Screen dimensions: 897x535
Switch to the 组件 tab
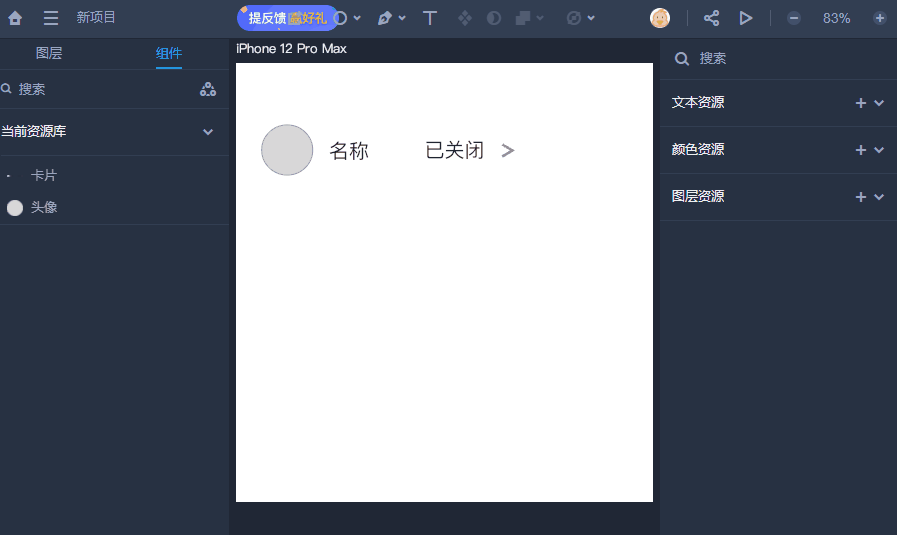pyautogui.click(x=169, y=53)
